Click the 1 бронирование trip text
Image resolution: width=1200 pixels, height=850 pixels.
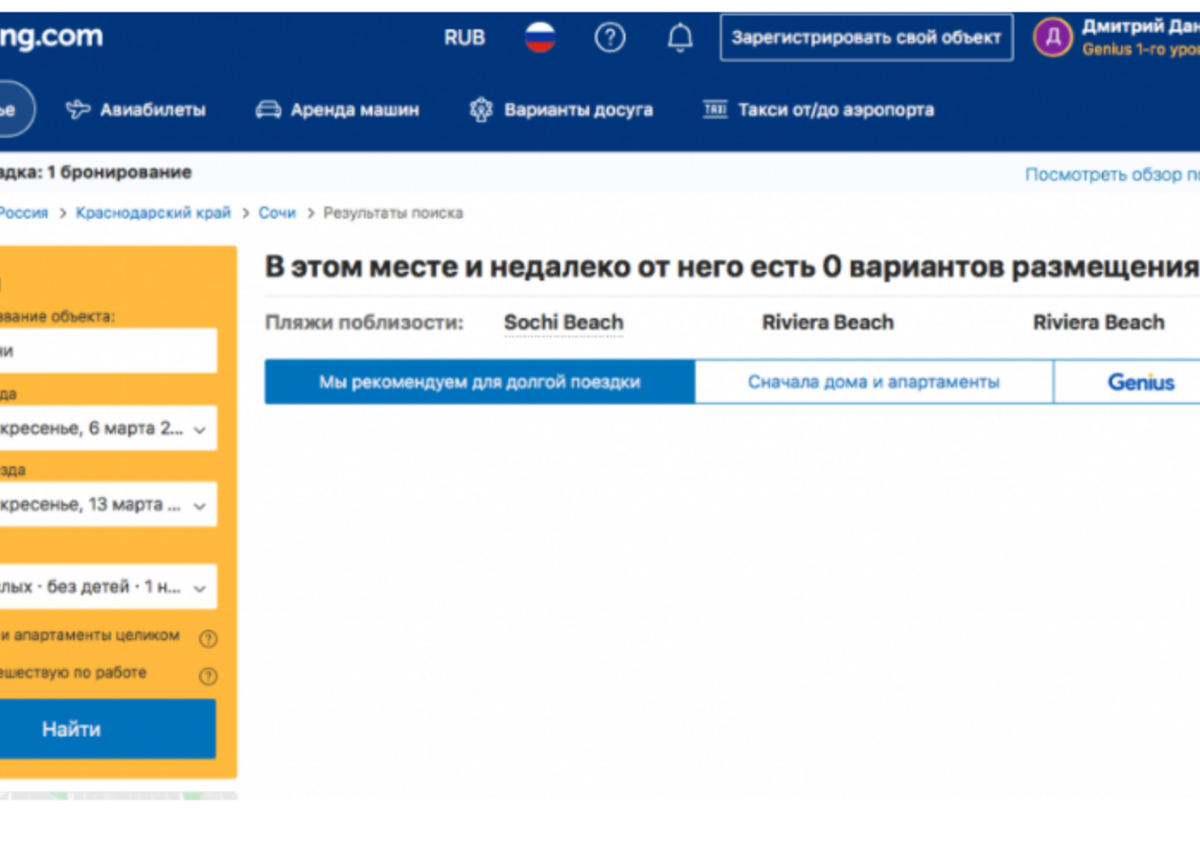coord(119,173)
